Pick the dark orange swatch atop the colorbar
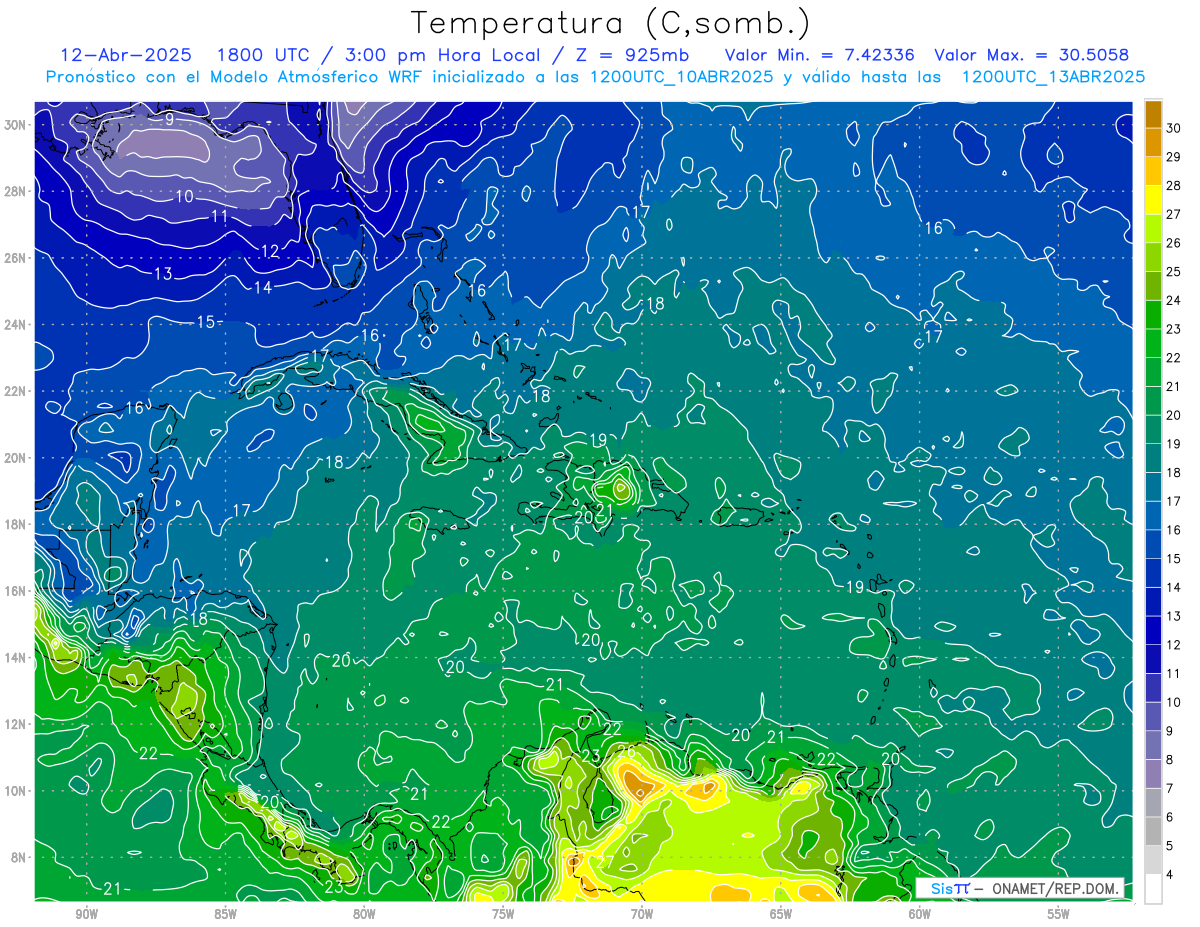 click(1153, 114)
